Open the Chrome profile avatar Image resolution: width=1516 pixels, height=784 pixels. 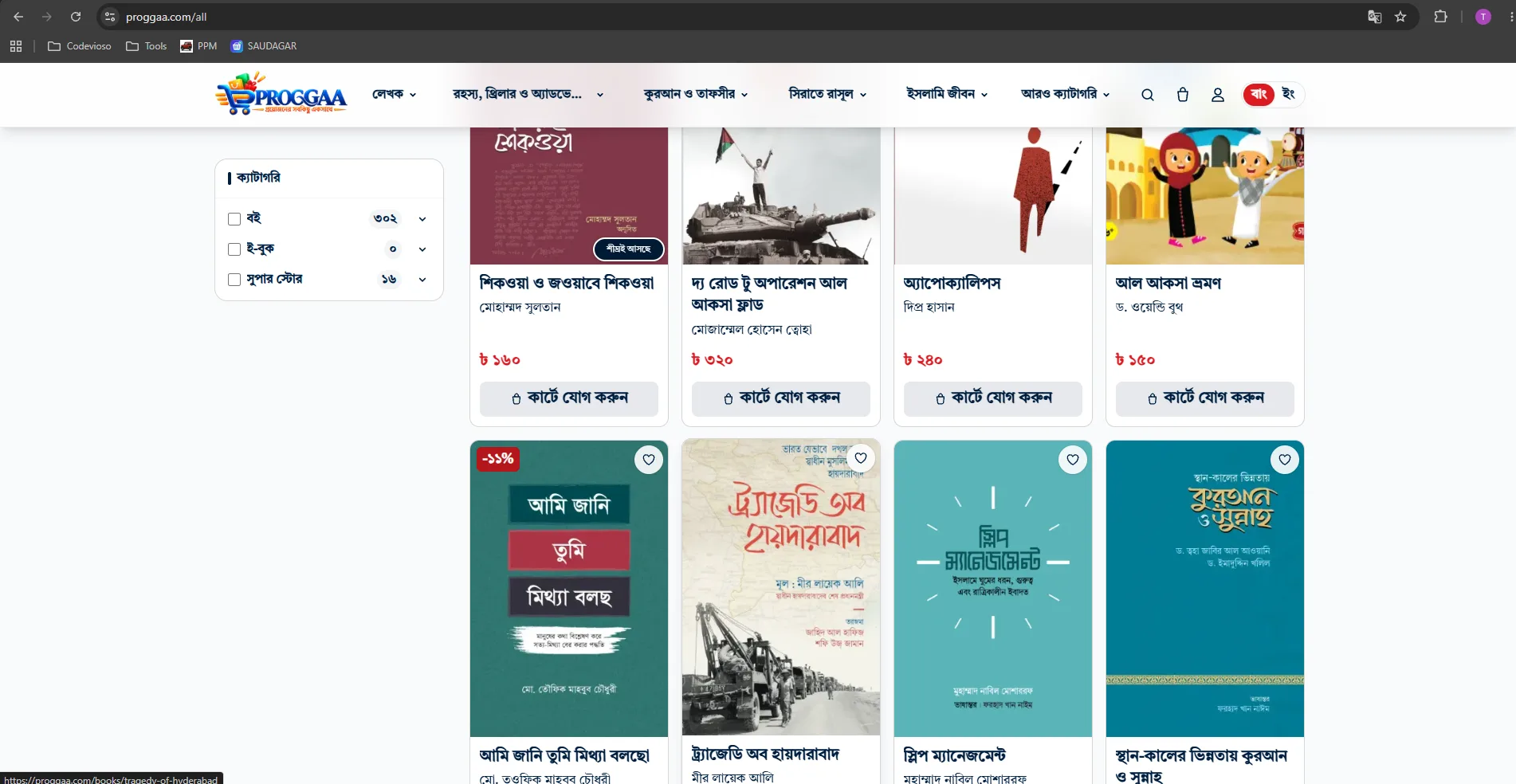[1483, 17]
